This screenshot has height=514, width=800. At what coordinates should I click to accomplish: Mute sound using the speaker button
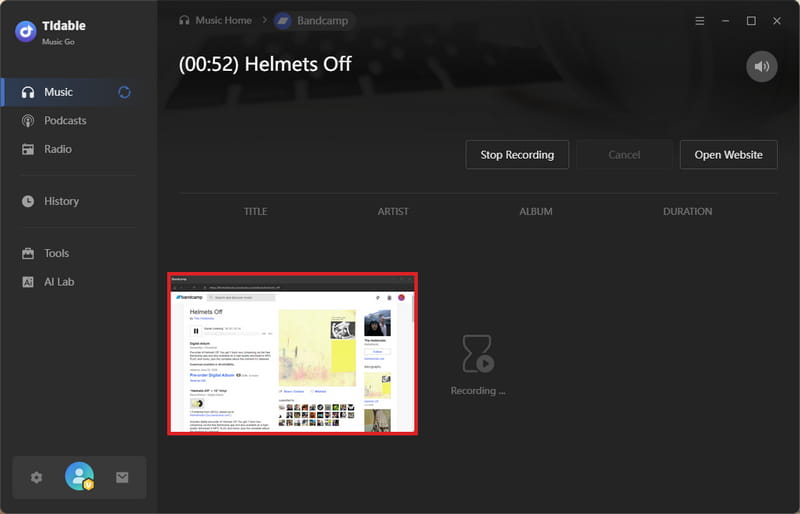(x=762, y=66)
